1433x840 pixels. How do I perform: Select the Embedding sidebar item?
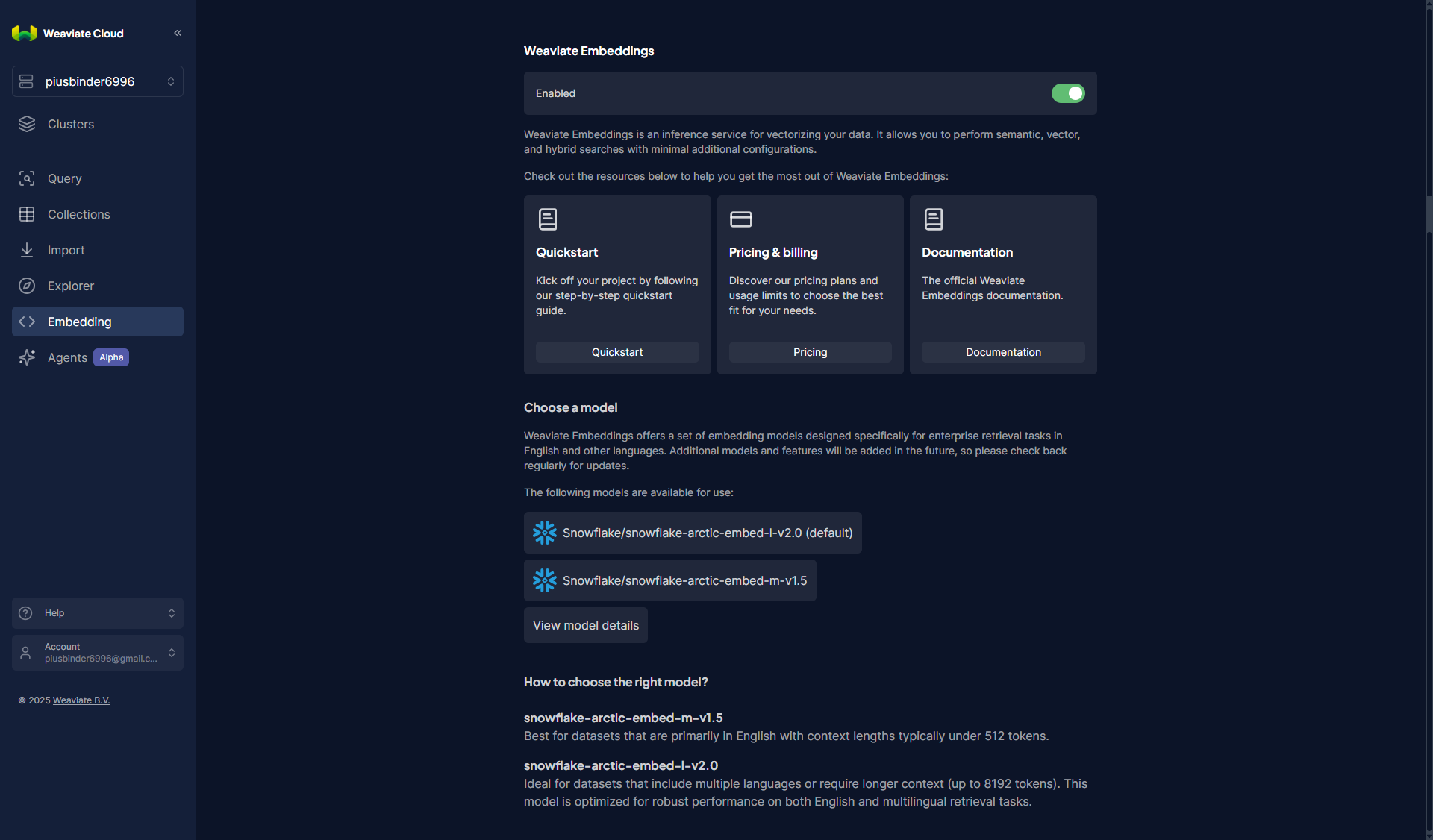coord(98,322)
